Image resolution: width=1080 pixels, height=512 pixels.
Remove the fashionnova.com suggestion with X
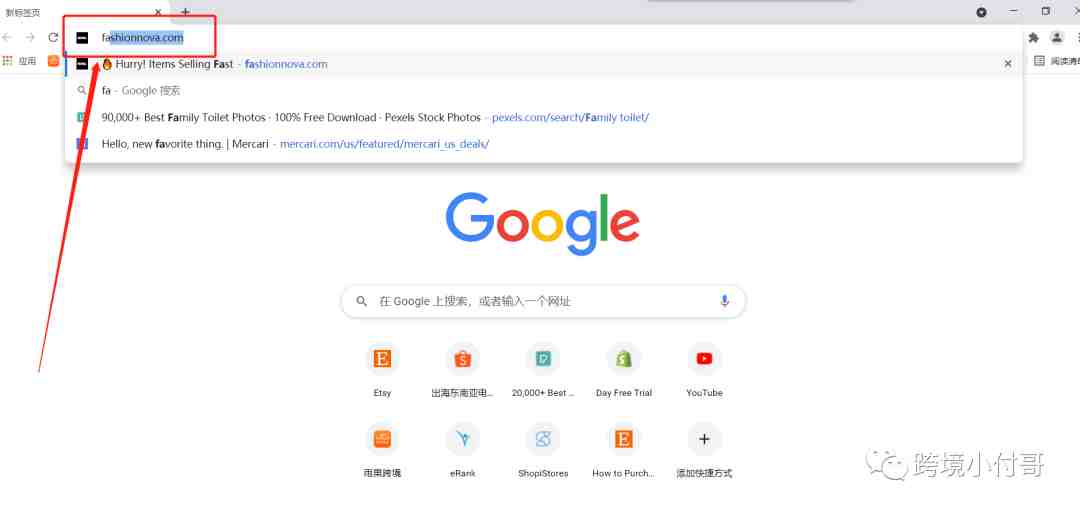click(1008, 63)
